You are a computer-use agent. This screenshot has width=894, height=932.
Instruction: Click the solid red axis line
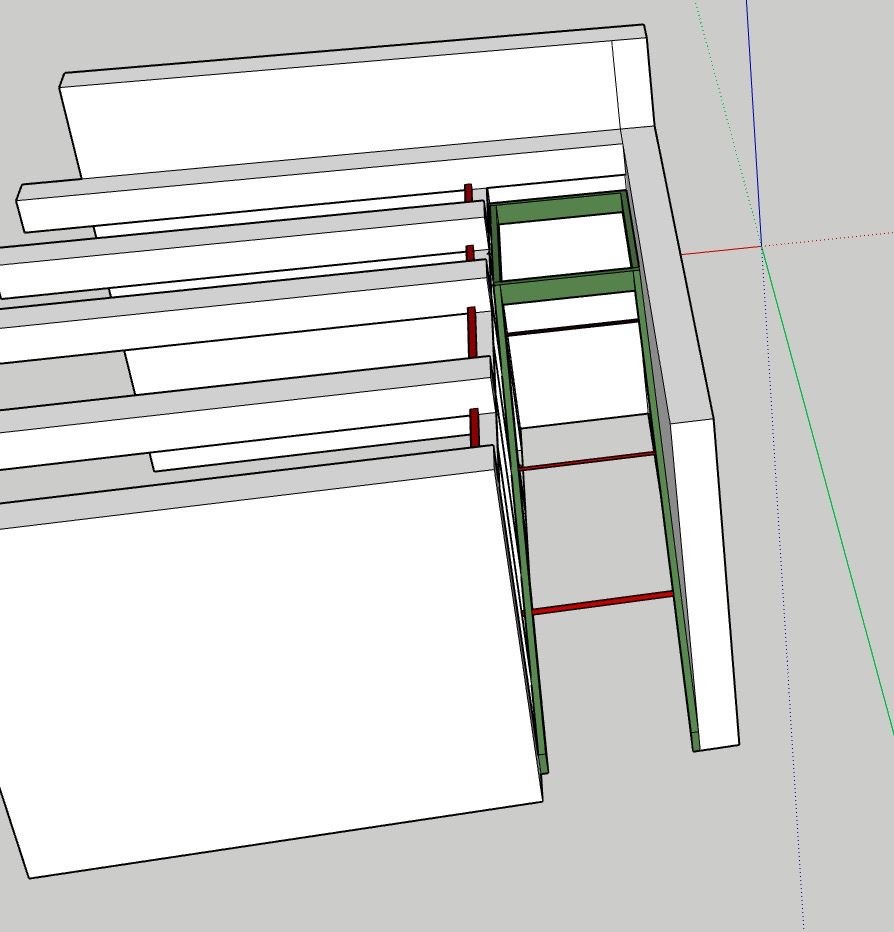click(720, 250)
